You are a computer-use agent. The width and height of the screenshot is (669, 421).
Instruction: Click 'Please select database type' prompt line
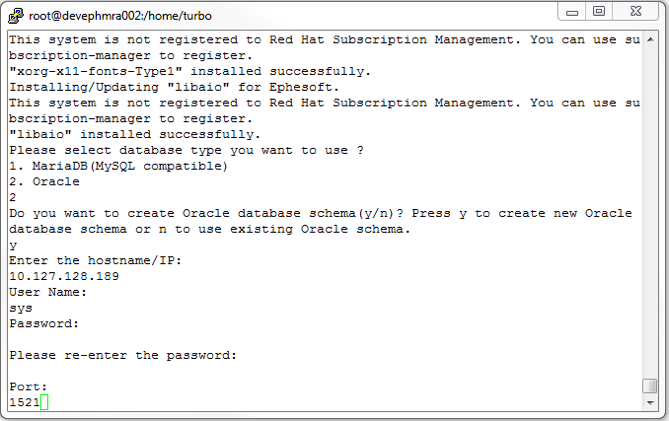coord(185,150)
